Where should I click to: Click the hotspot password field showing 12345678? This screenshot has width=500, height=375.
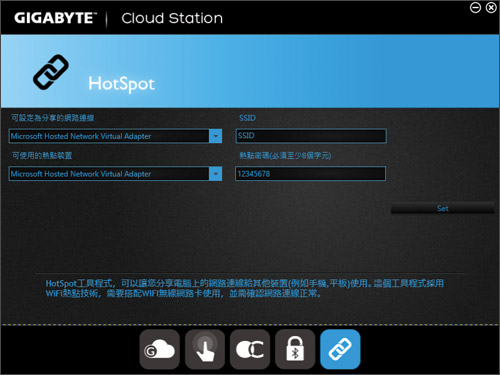(x=310, y=174)
